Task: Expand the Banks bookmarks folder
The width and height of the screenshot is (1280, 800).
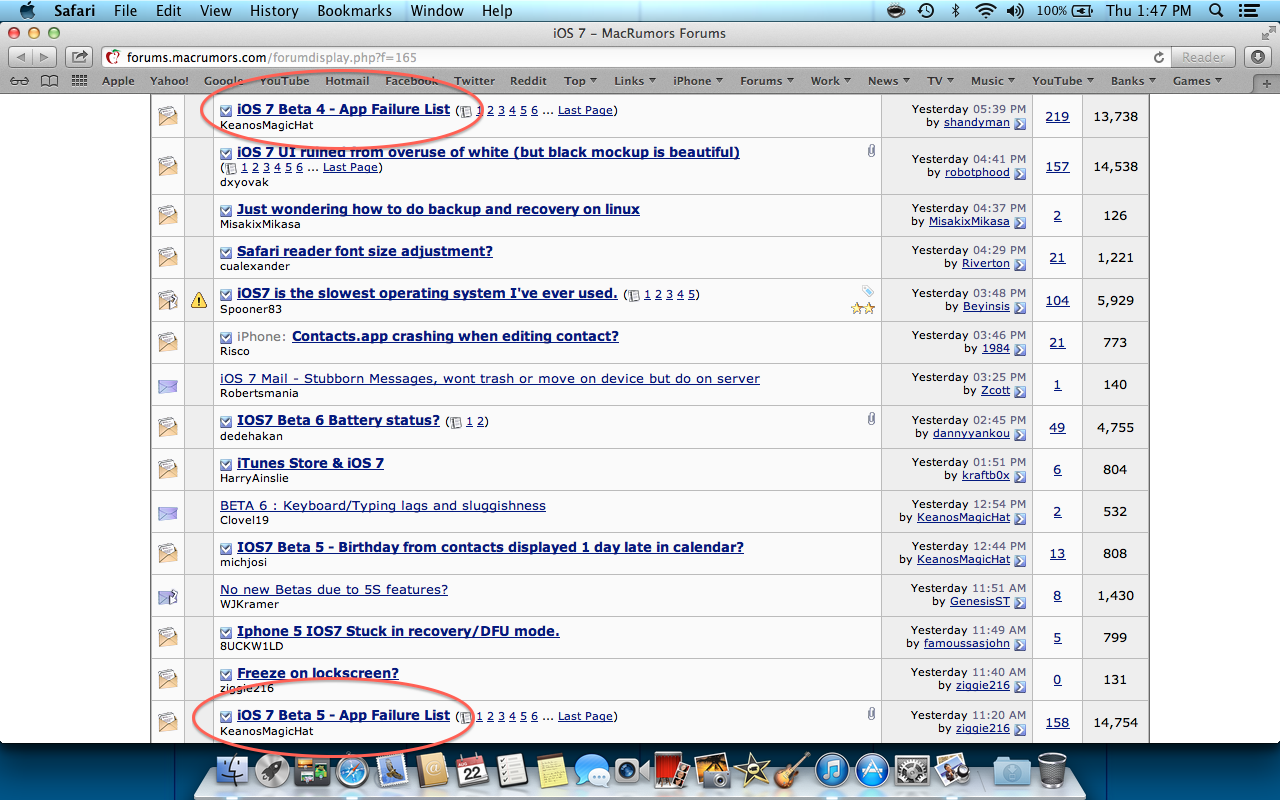Action: tap(1133, 81)
